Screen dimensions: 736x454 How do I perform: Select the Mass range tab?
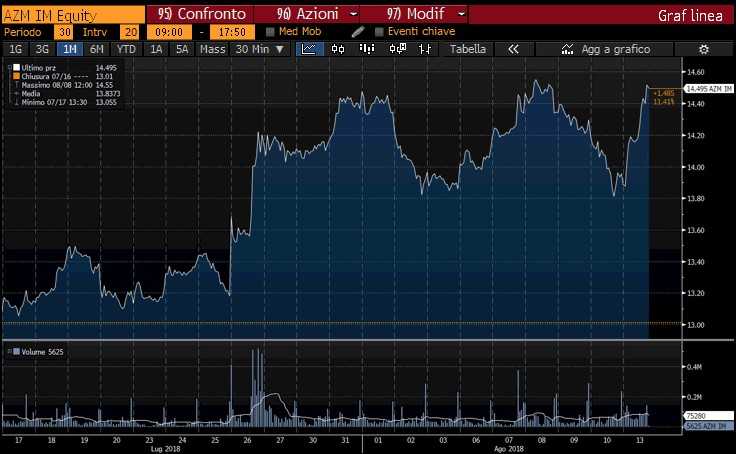coord(212,49)
